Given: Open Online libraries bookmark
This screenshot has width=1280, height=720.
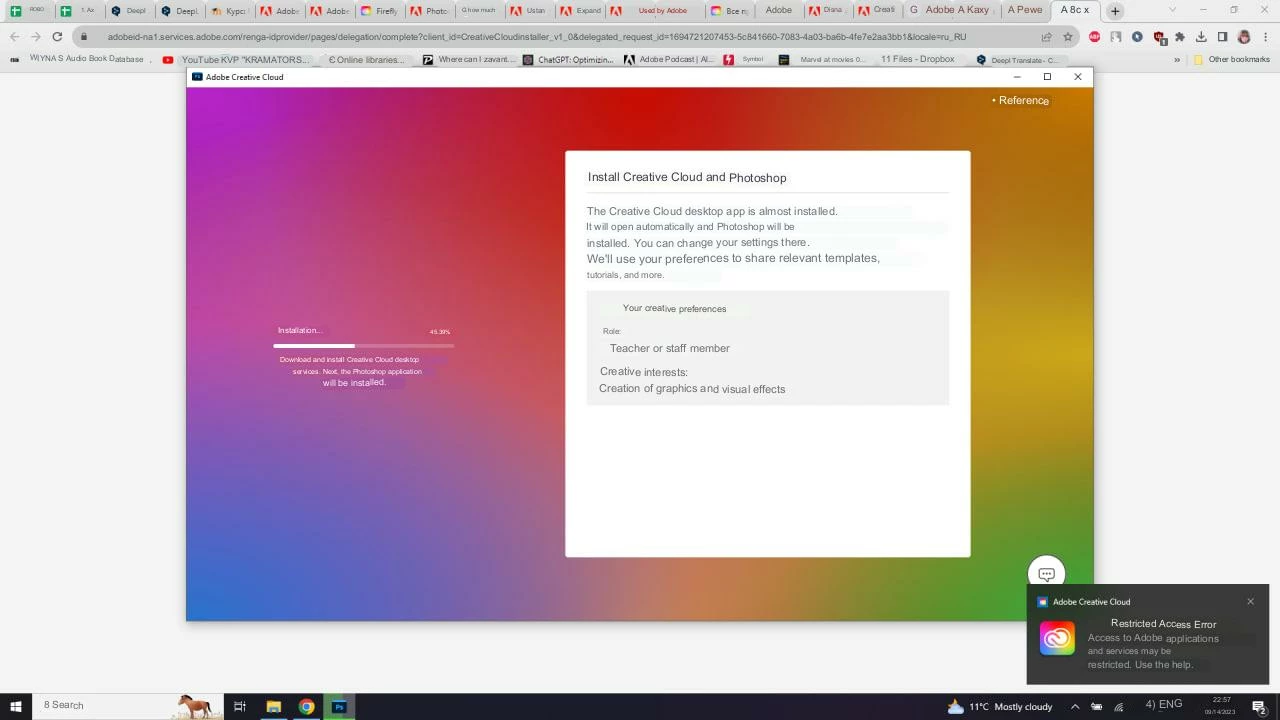Looking at the screenshot, I should pos(366,59).
